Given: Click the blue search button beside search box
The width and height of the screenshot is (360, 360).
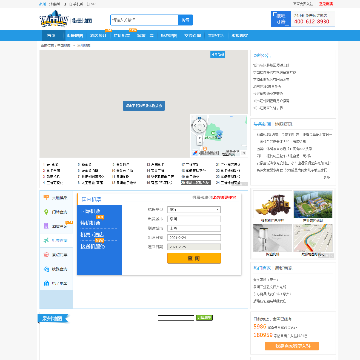Looking at the screenshot, I should [x=185, y=20].
